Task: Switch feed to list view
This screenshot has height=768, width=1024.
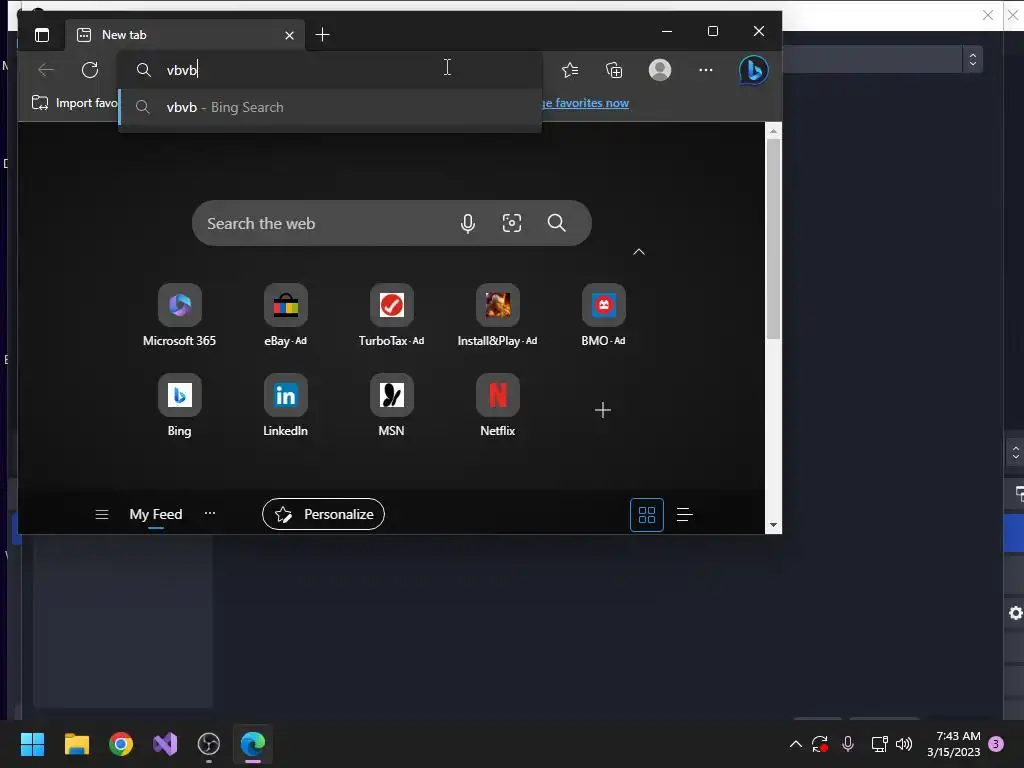Action: [x=684, y=515]
